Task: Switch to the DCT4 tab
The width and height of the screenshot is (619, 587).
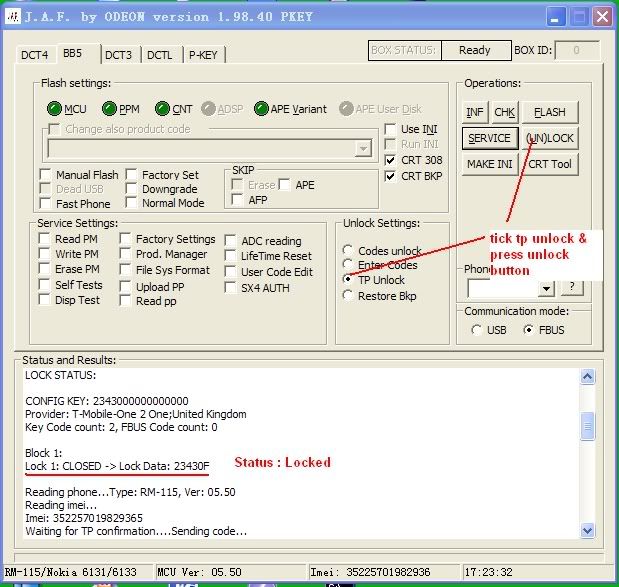Action: [35, 55]
